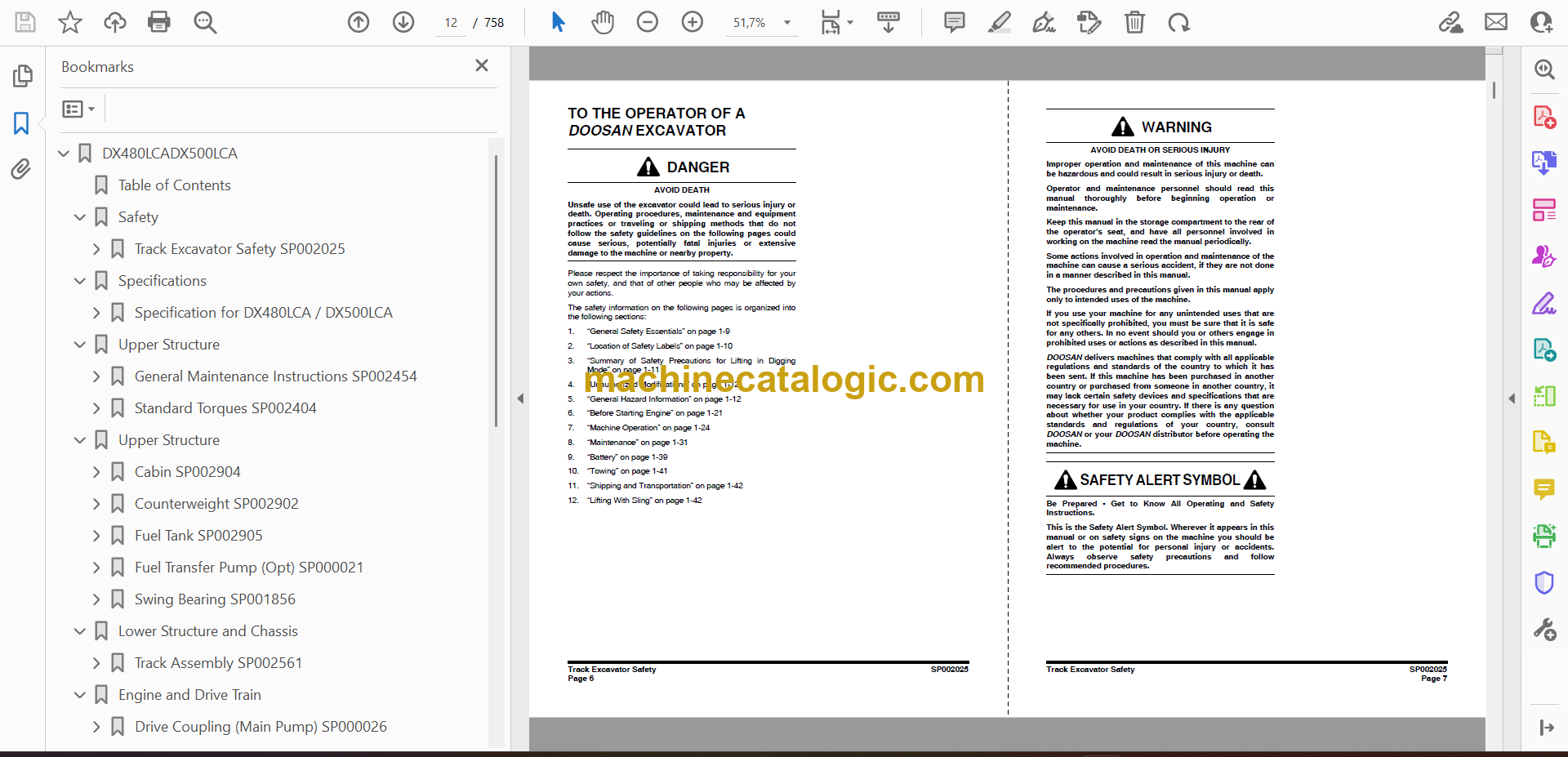Open the Organize Pages tool

(x=1543, y=210)
